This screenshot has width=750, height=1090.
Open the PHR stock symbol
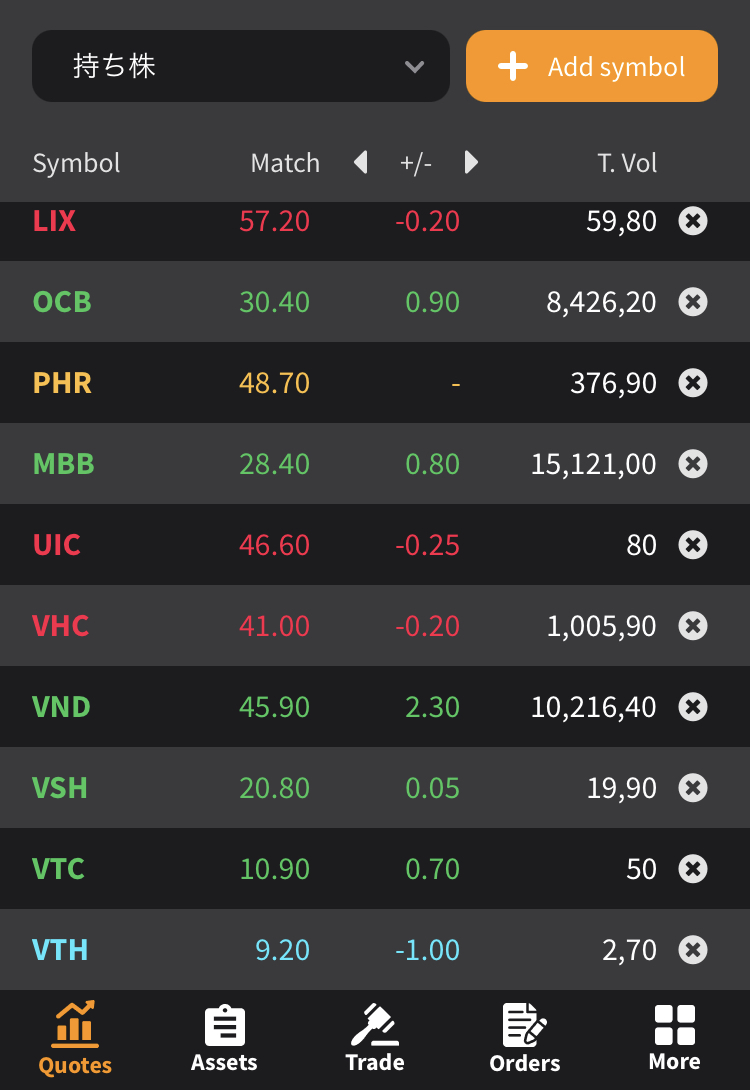point(63,383)
